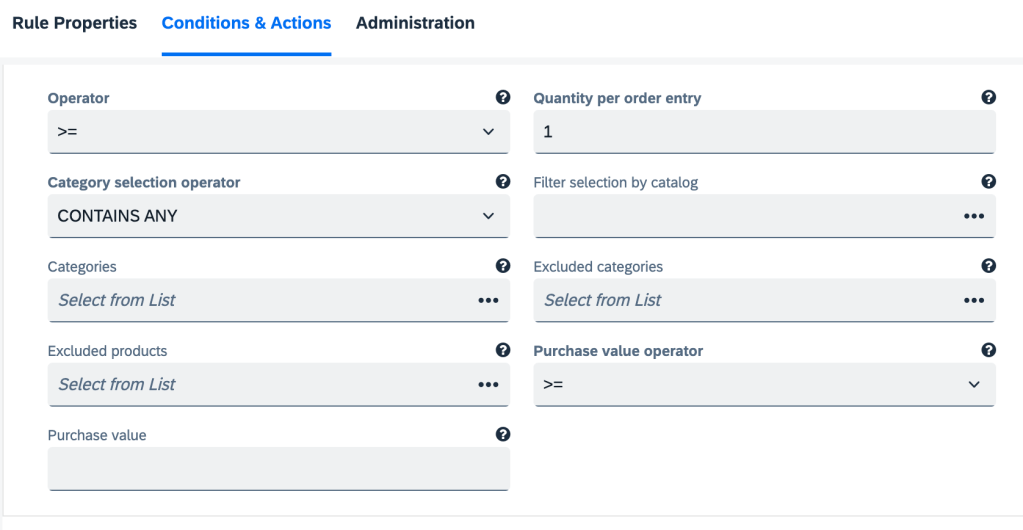View help for Purchase value operator
Image resolution: width=1023 pixels, height=530 pixels.
[x=988, y=350]
